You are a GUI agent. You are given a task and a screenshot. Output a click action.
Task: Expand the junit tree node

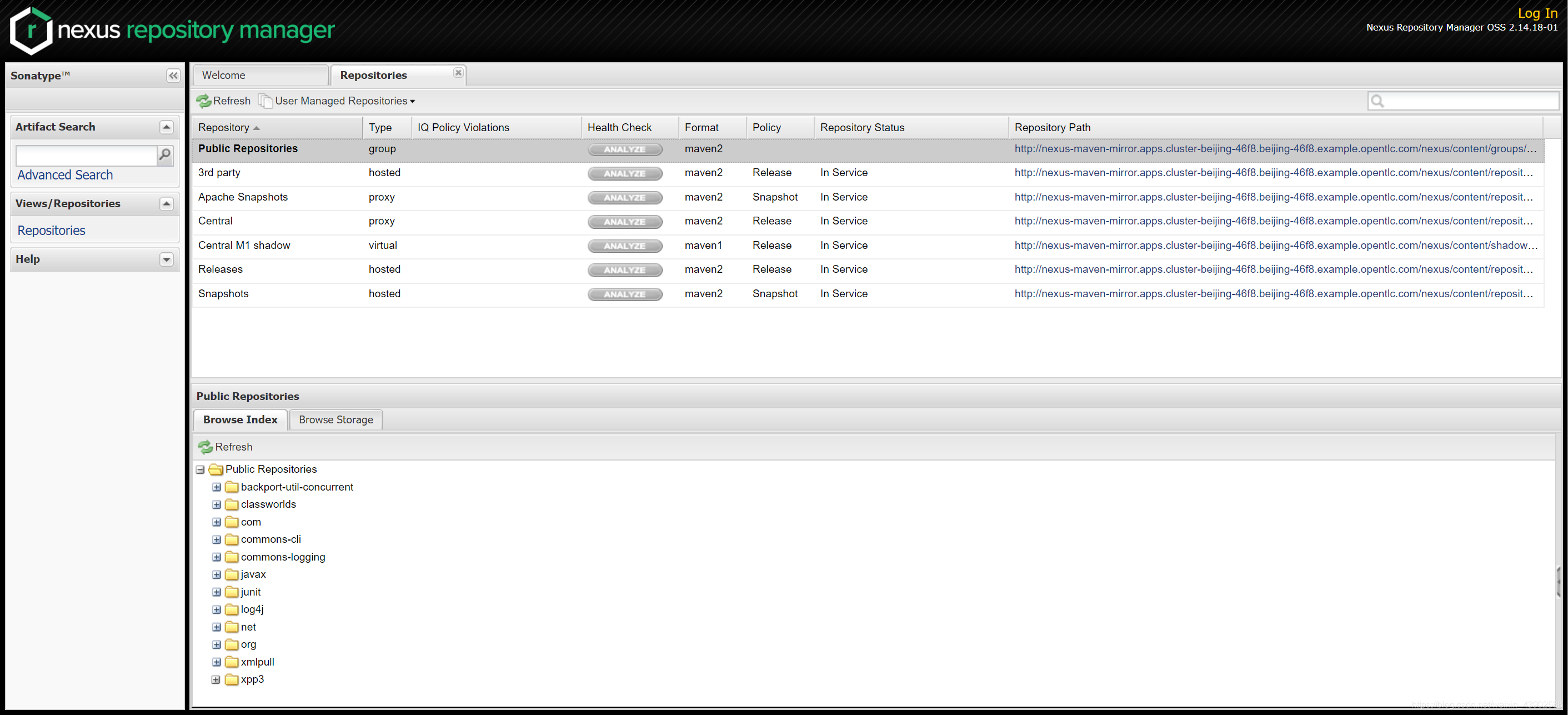[x=216, y=593]
